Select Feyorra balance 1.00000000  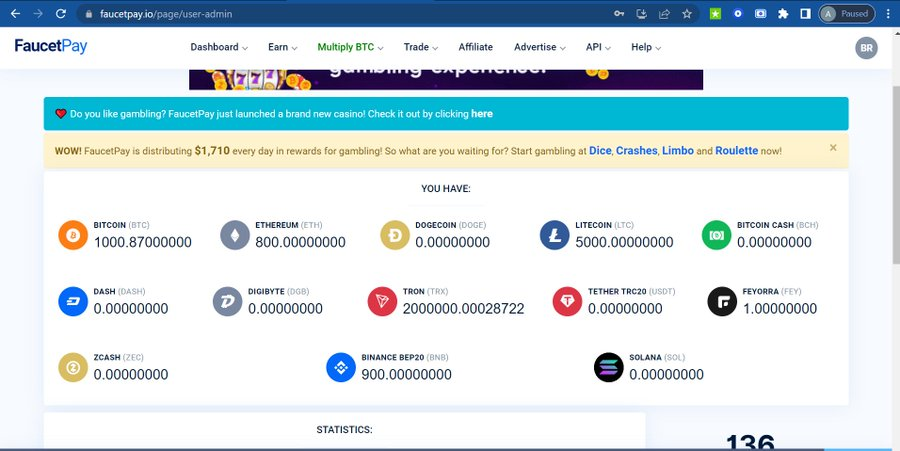coord(779,309)
